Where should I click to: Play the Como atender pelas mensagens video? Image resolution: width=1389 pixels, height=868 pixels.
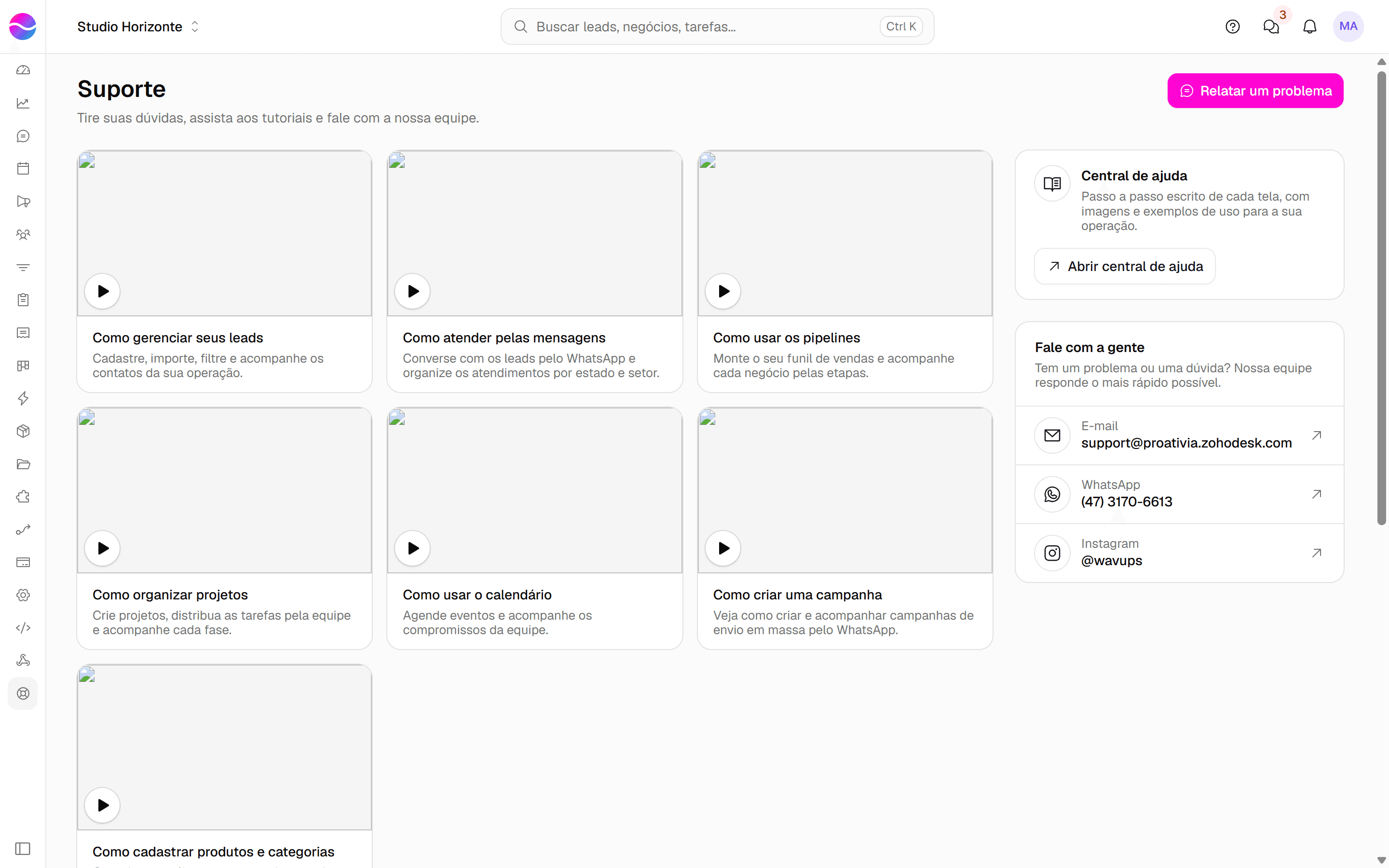pyautogui.click(x=412, y=291)
